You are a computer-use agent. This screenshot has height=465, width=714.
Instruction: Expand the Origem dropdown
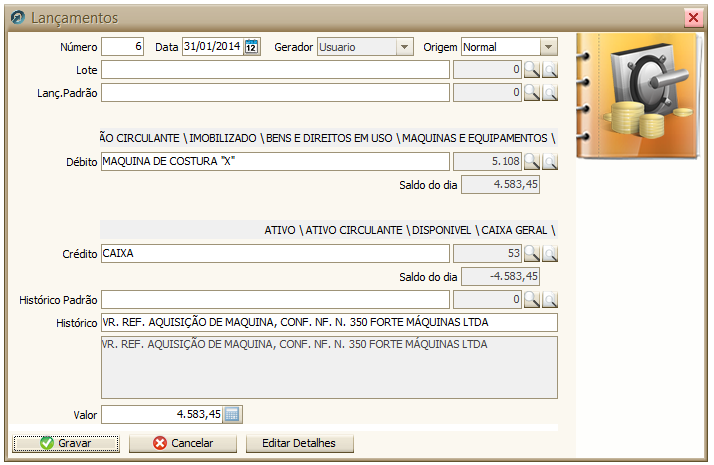[548, 47]
